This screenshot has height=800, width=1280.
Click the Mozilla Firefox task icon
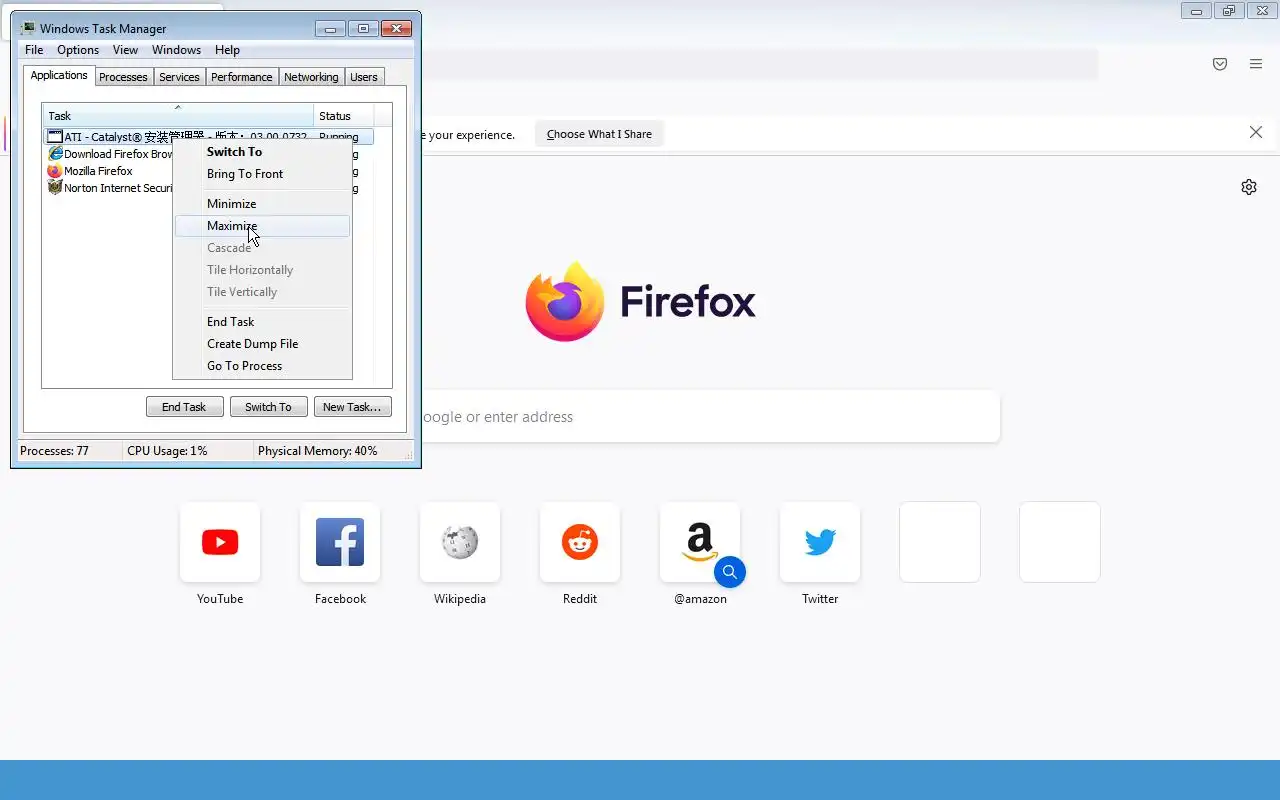pos(55,171)
